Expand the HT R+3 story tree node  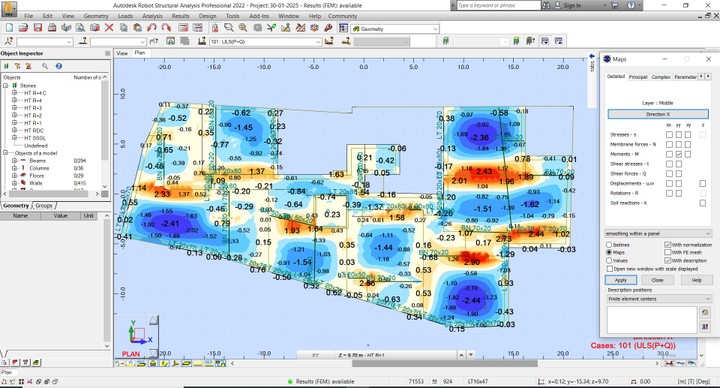point(14,108)
